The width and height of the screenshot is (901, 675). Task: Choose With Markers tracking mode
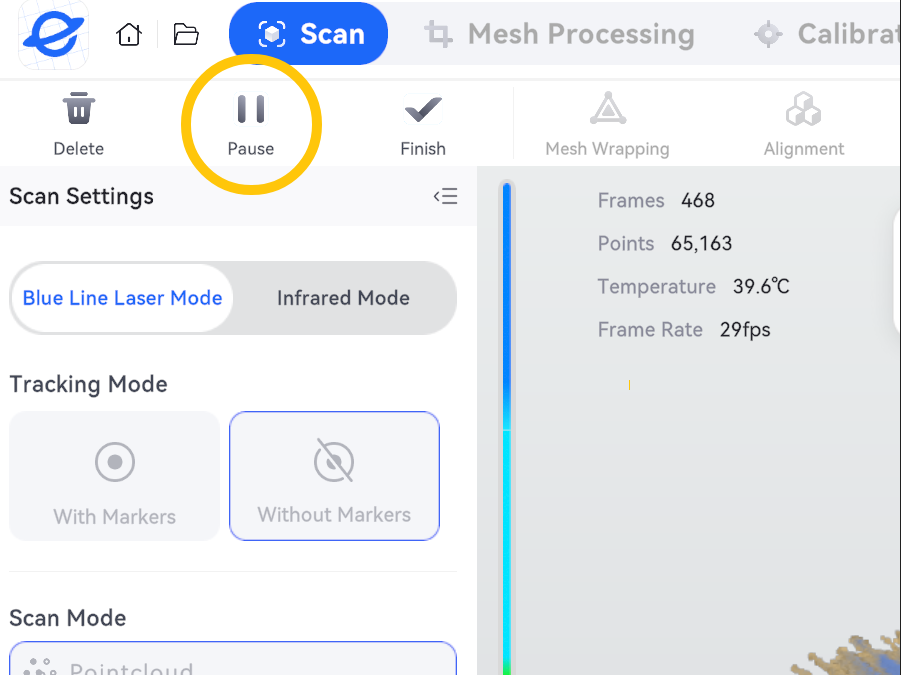pyautogui.click(x=115, y=476)
